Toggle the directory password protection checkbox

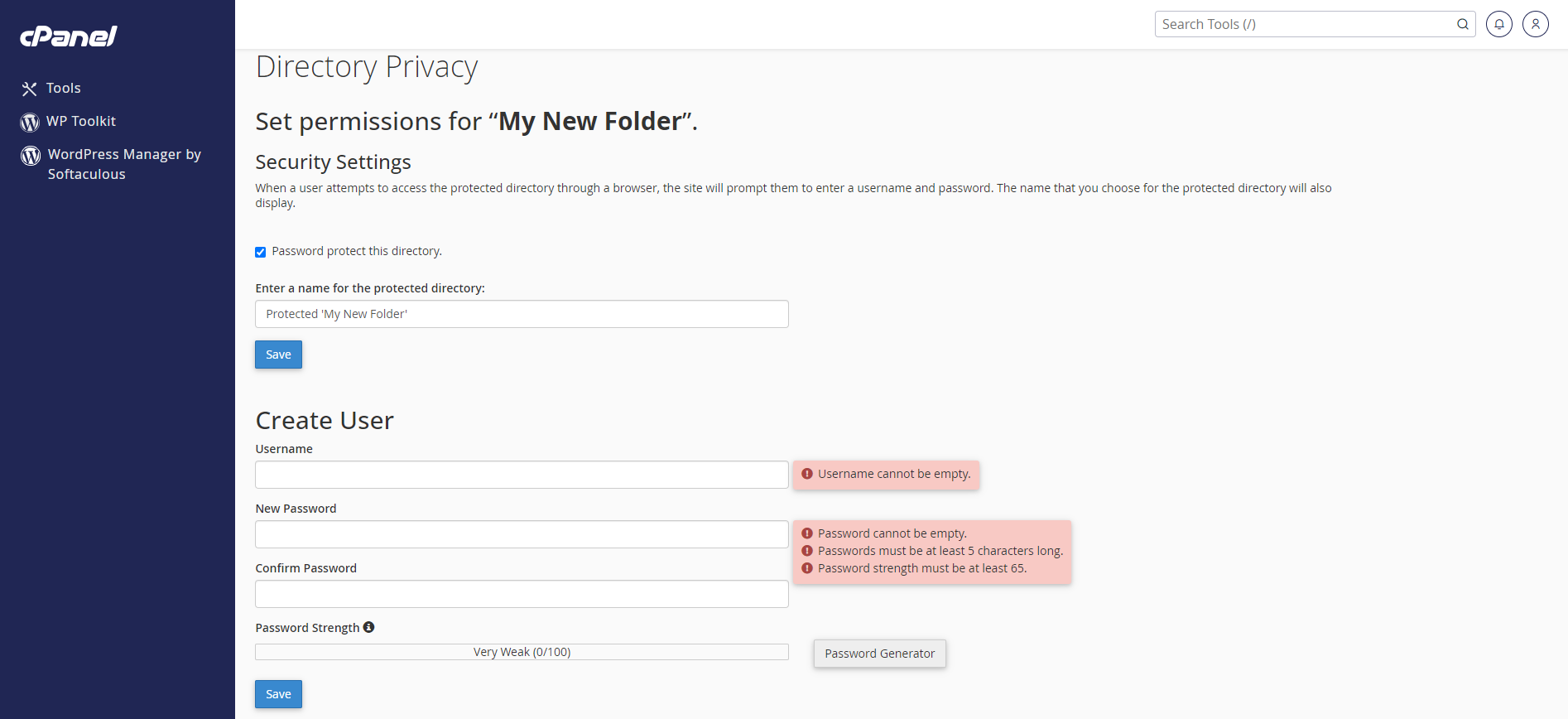[260, 251]
